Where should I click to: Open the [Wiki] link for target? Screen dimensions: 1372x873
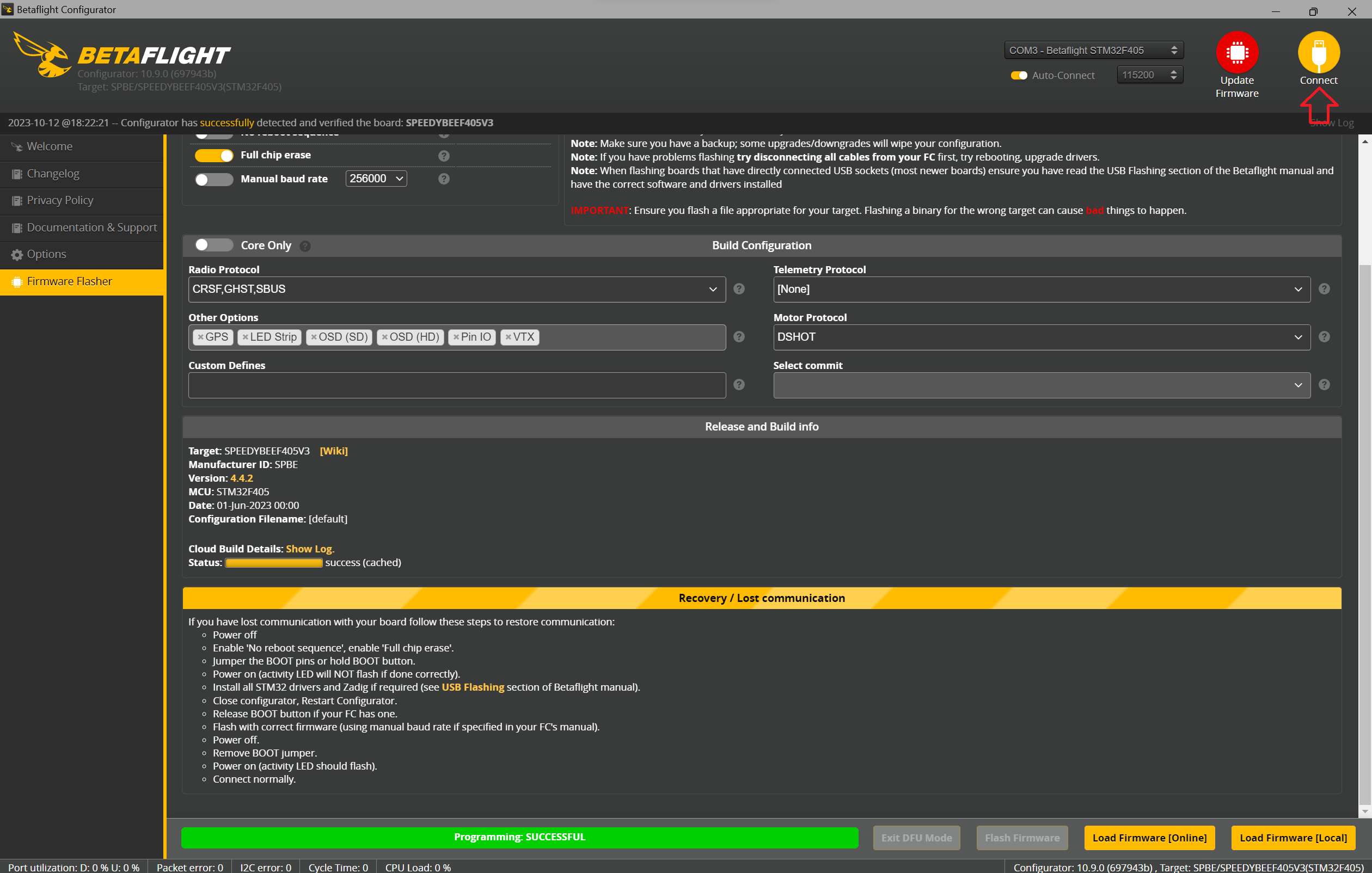pos(333,451)
